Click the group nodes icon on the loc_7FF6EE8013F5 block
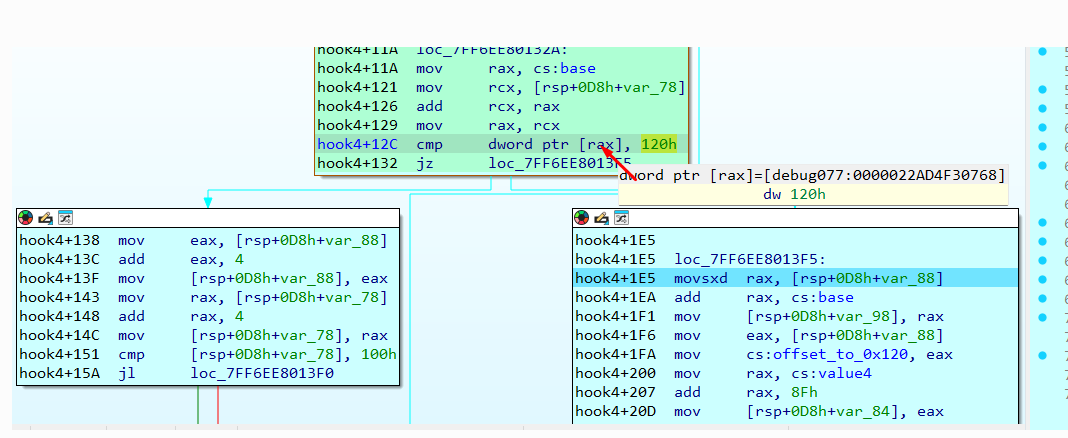The image size is (1068, 438). (621, 218)
